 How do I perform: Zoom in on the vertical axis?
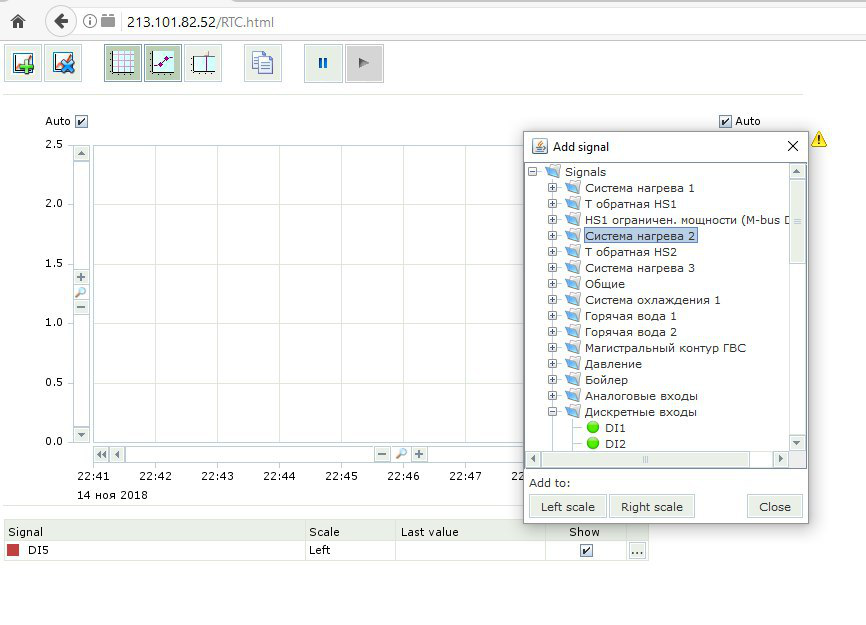click(x=81, y=277)
